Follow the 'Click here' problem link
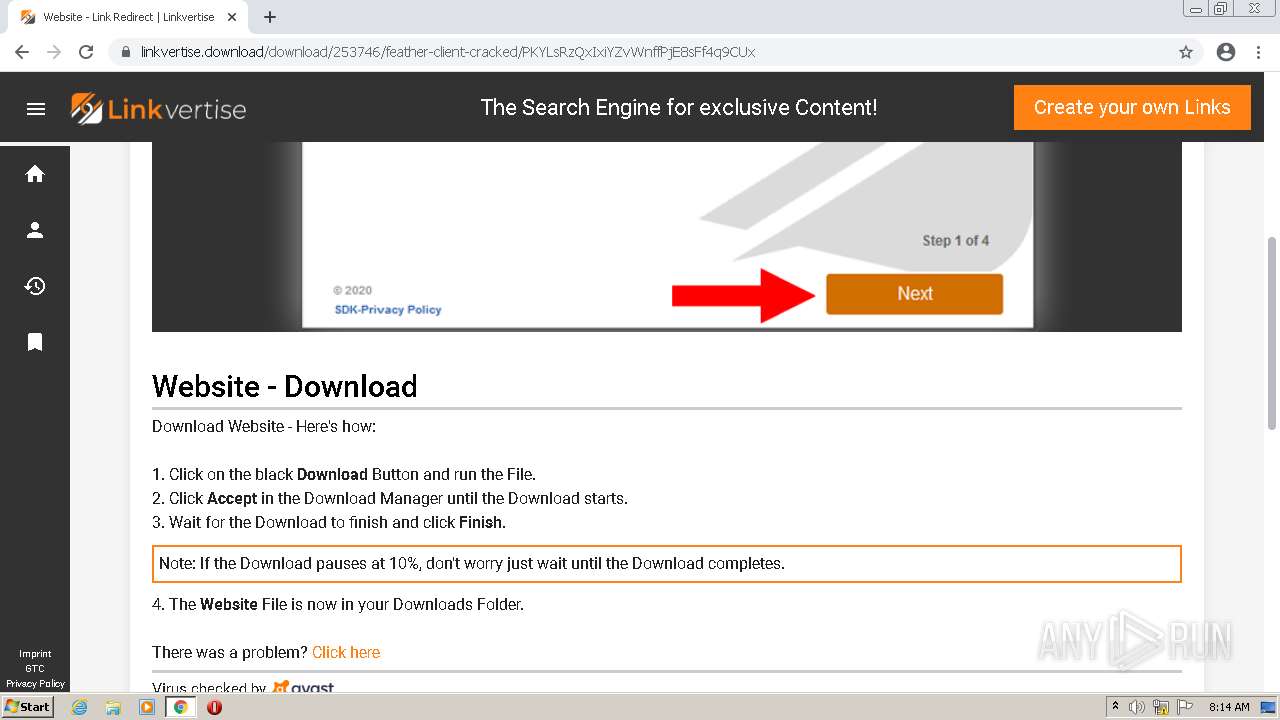1280x720 pixels. coord(346,652)
